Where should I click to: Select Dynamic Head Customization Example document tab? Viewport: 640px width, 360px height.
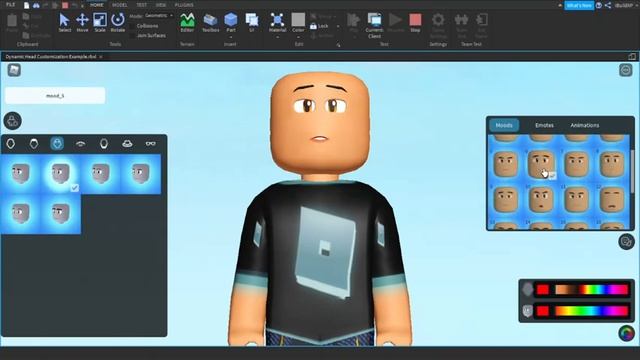pos(51,57)
